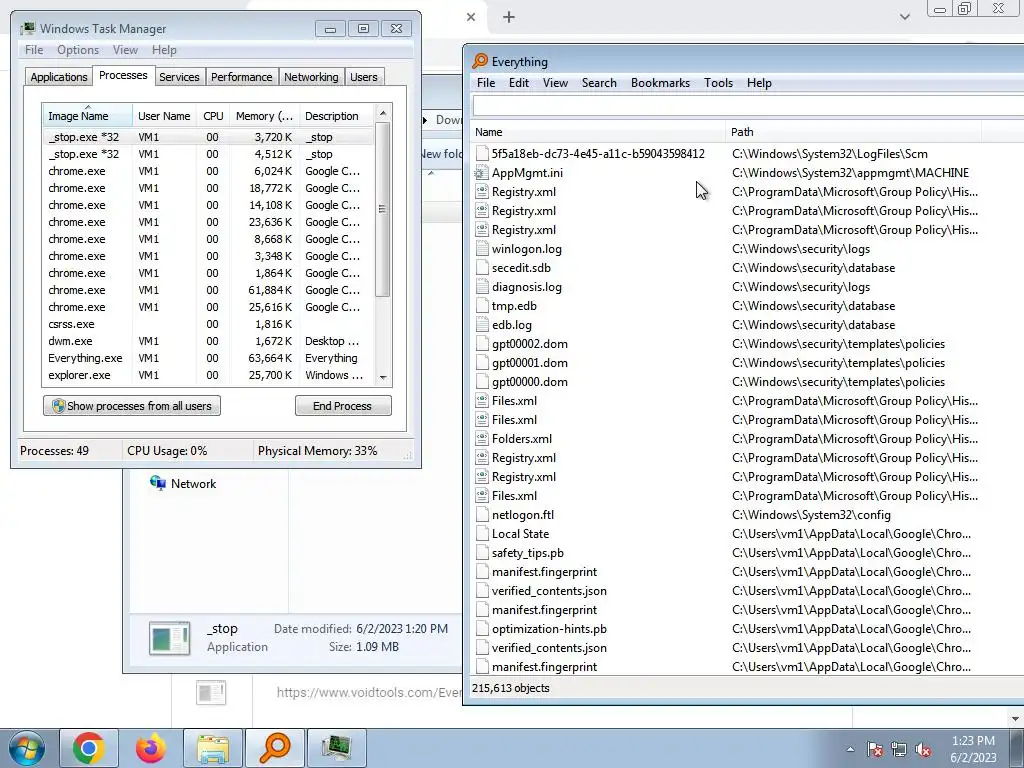The height and width of the screenshot is (768, 1024).
Task: Select chrome.exe using 61,884 K
Action: pyautogui.click(x=208, y=290)
